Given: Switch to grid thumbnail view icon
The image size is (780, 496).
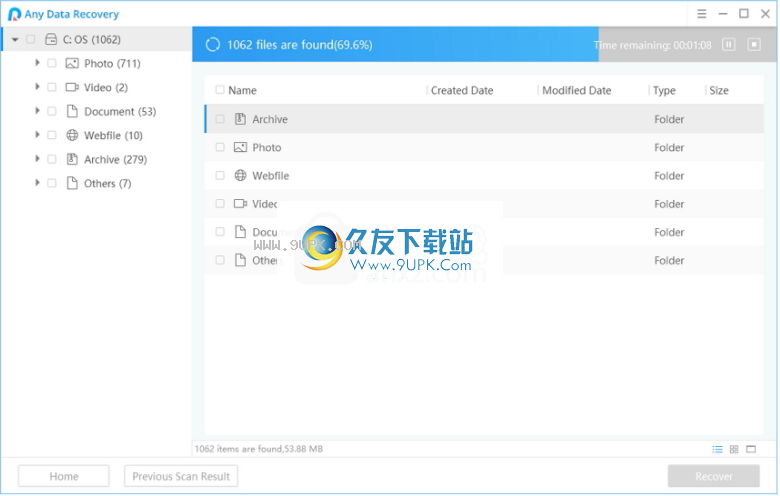Looking at the screenshot, I should (x=734, y=449).
